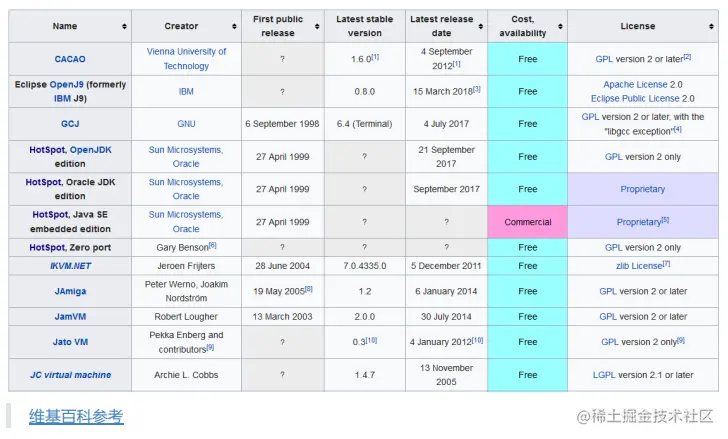
Task: Select '2.0.0' version in JamVM row
Action: click(x=364, y=316)
